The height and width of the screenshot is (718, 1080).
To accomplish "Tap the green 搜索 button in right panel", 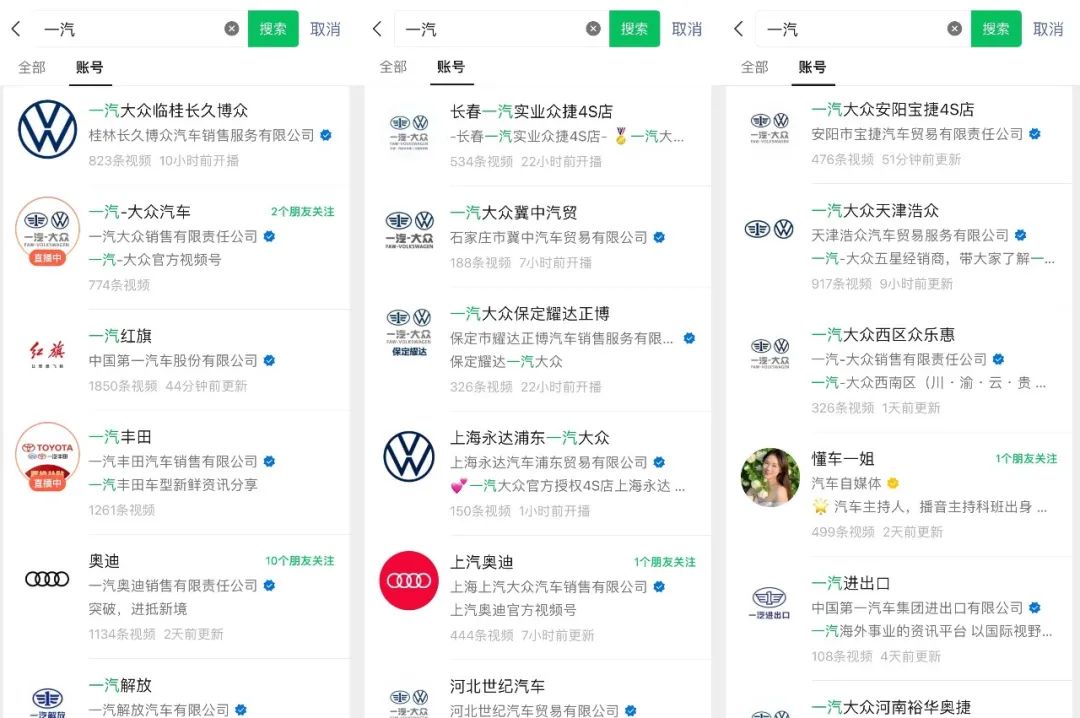I will tap(996, 29).
